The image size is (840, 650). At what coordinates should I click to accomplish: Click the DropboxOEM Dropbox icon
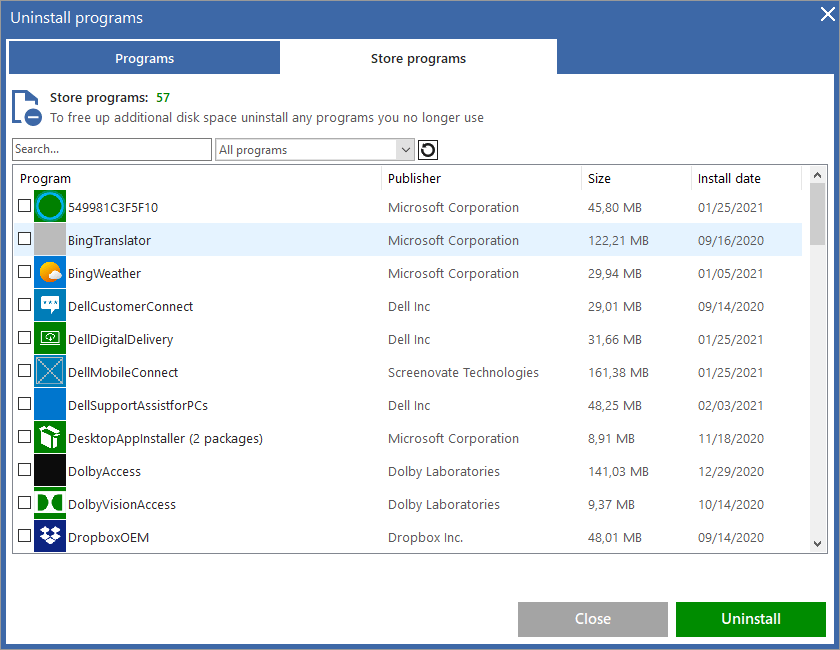click(50, 536)
